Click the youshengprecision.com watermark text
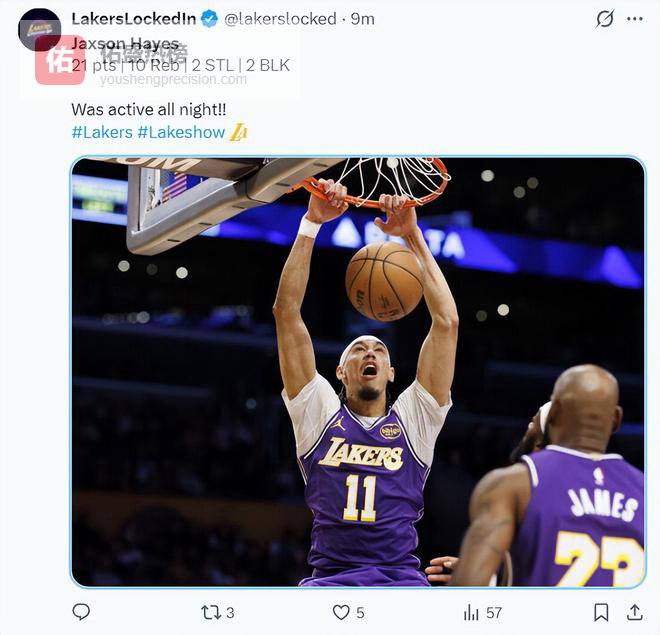The height and width of the screenshot is (635, 660). (172, 79)
